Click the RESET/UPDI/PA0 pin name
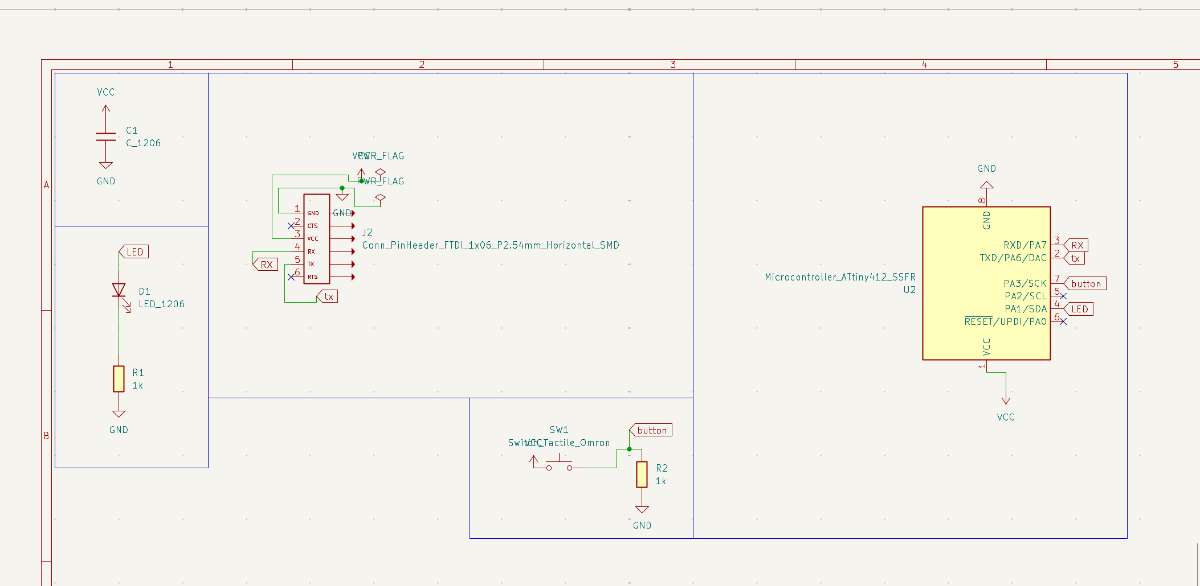 tap(1005, 321)
